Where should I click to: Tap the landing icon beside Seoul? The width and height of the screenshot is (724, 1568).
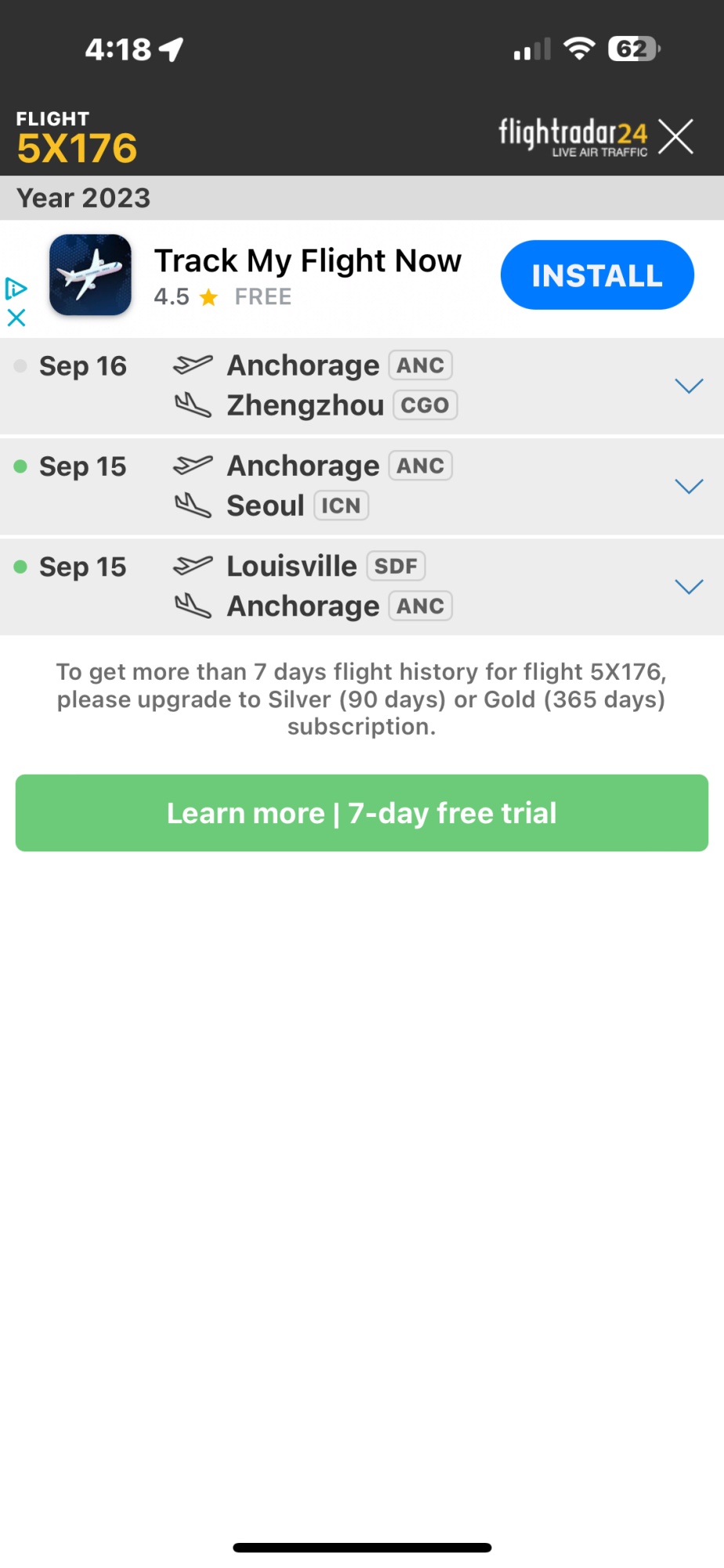point(193,506)
